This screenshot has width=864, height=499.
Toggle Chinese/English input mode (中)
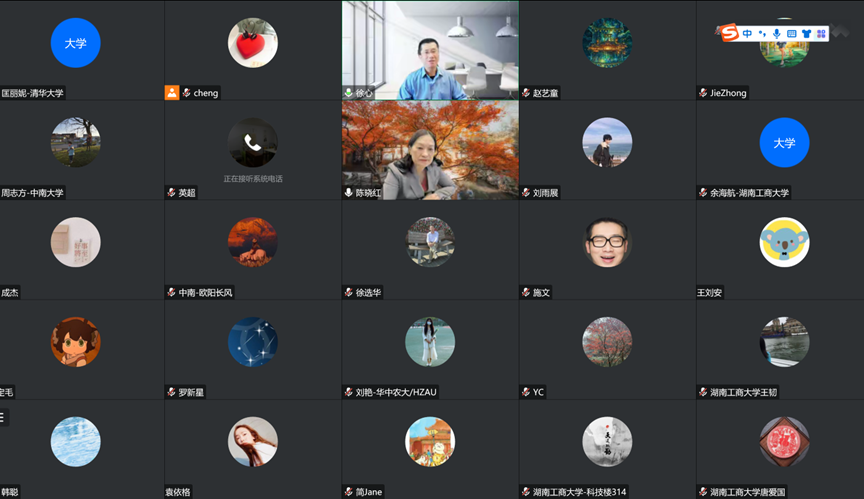pos(747,34)
